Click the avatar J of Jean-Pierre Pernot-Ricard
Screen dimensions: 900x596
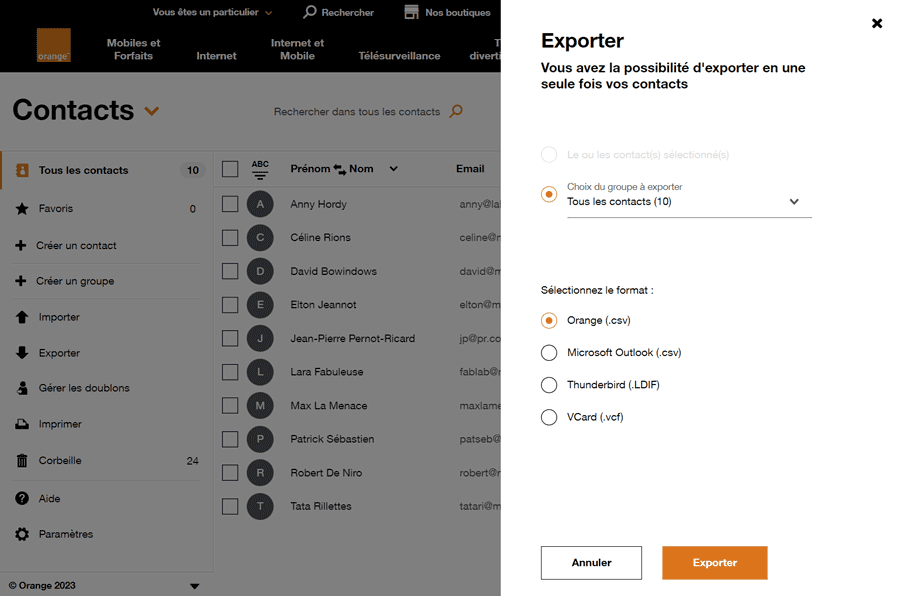[x=260, y=338]
